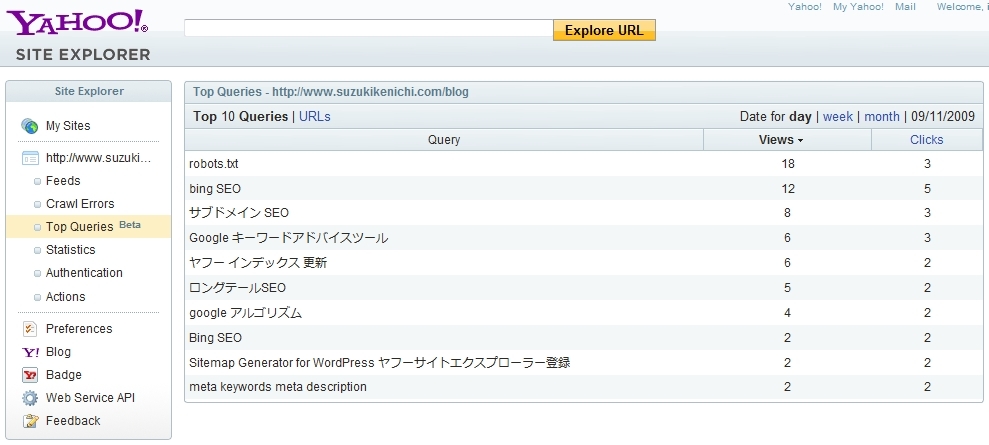Click the Yahoo! logo
Viewport: 989px width, 445px height.
point(78,22)
